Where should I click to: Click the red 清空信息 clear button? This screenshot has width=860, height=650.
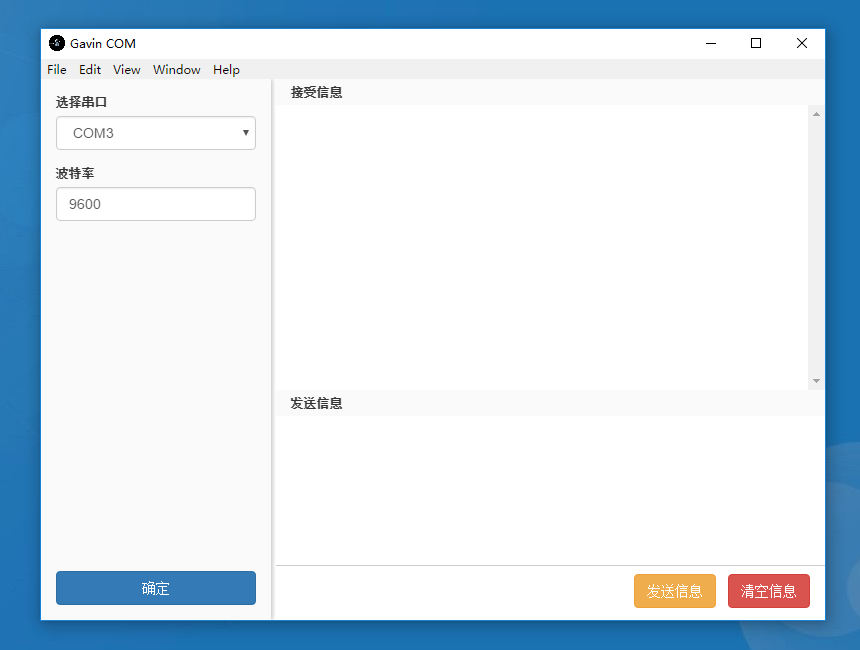click(768, 591)
